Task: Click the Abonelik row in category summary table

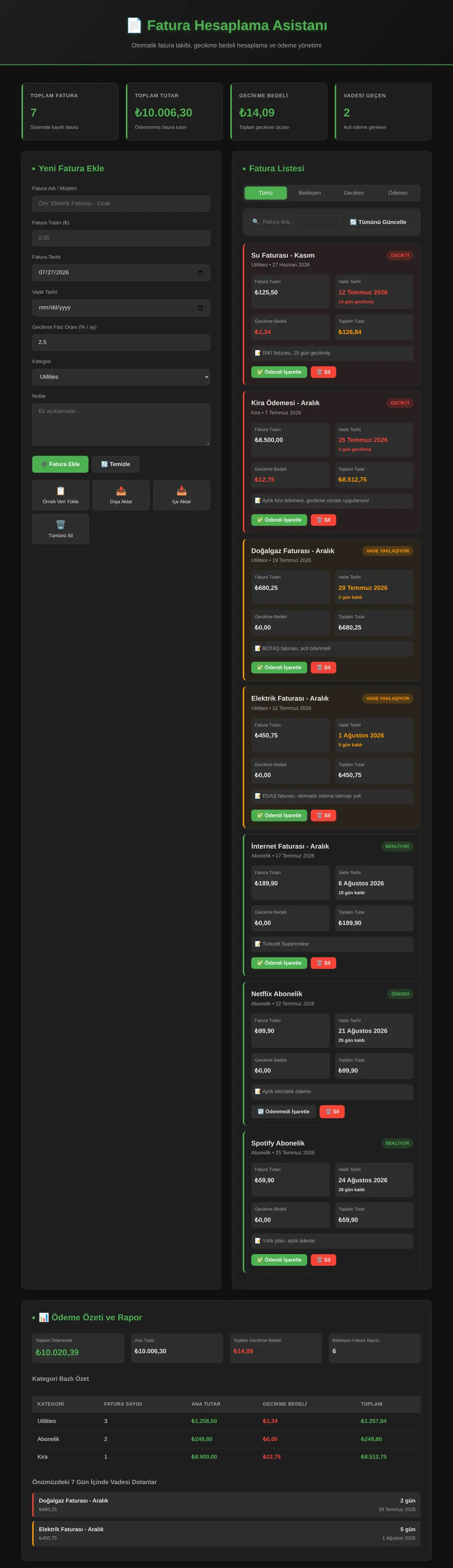Action: (x=226, y=1439)
